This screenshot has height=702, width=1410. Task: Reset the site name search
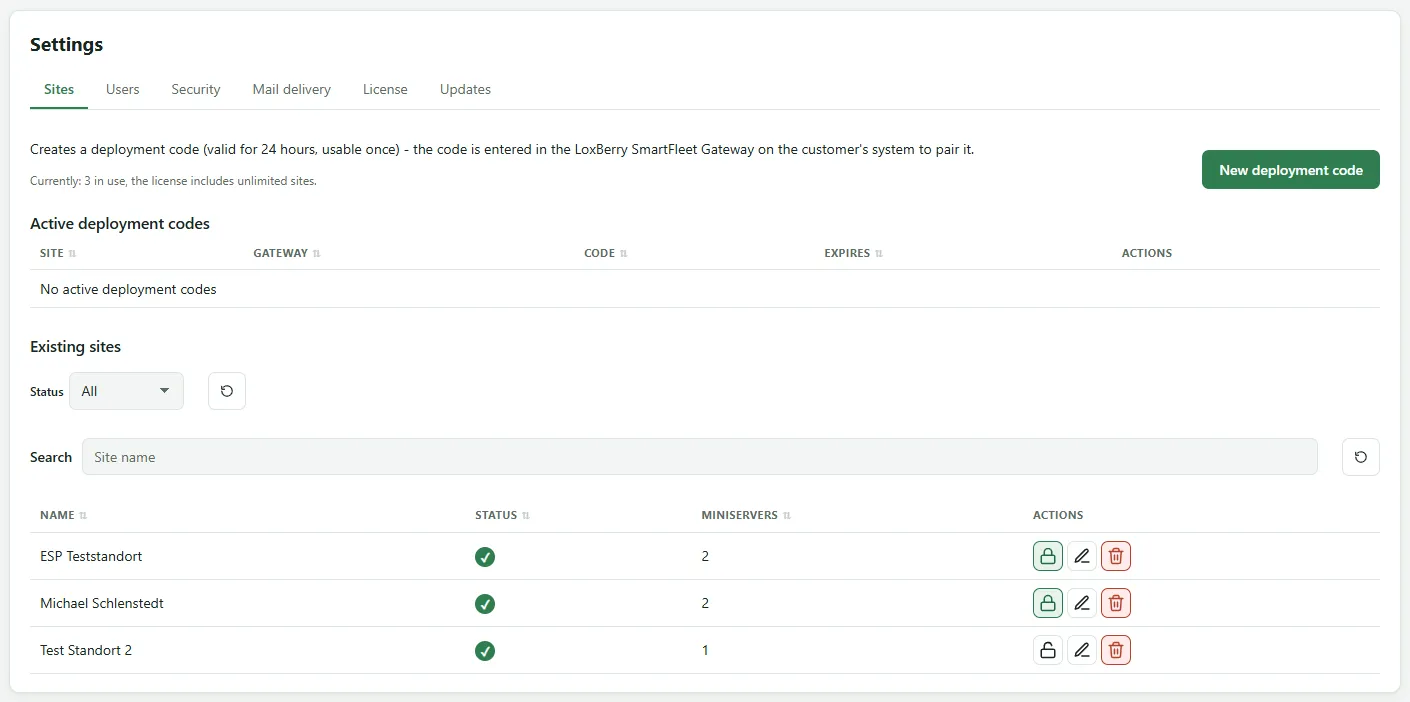tap(1361, 457)
